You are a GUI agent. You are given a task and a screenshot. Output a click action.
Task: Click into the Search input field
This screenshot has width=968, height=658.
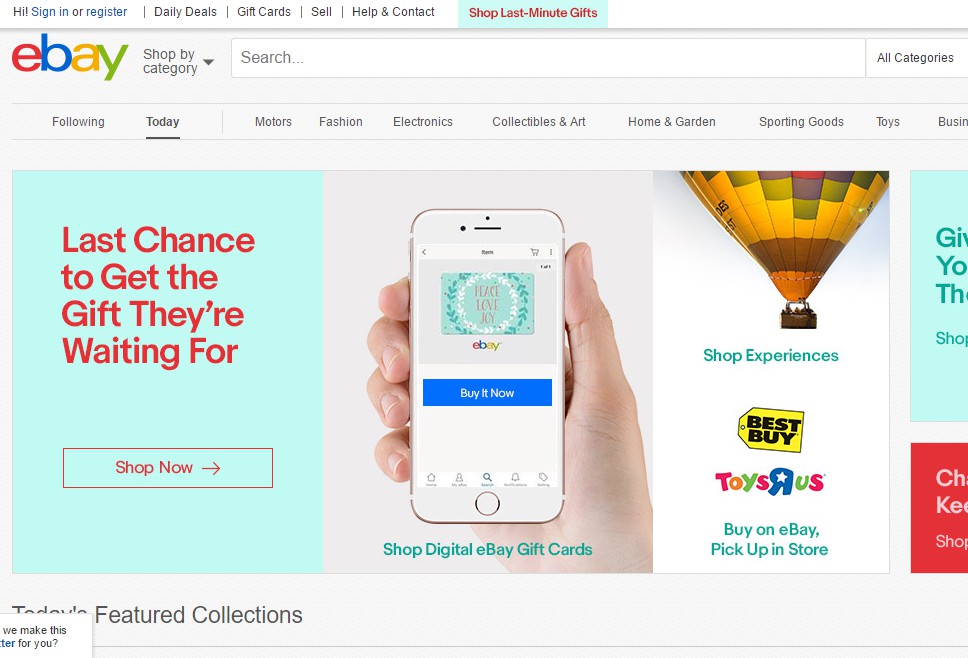coord(548,58)
